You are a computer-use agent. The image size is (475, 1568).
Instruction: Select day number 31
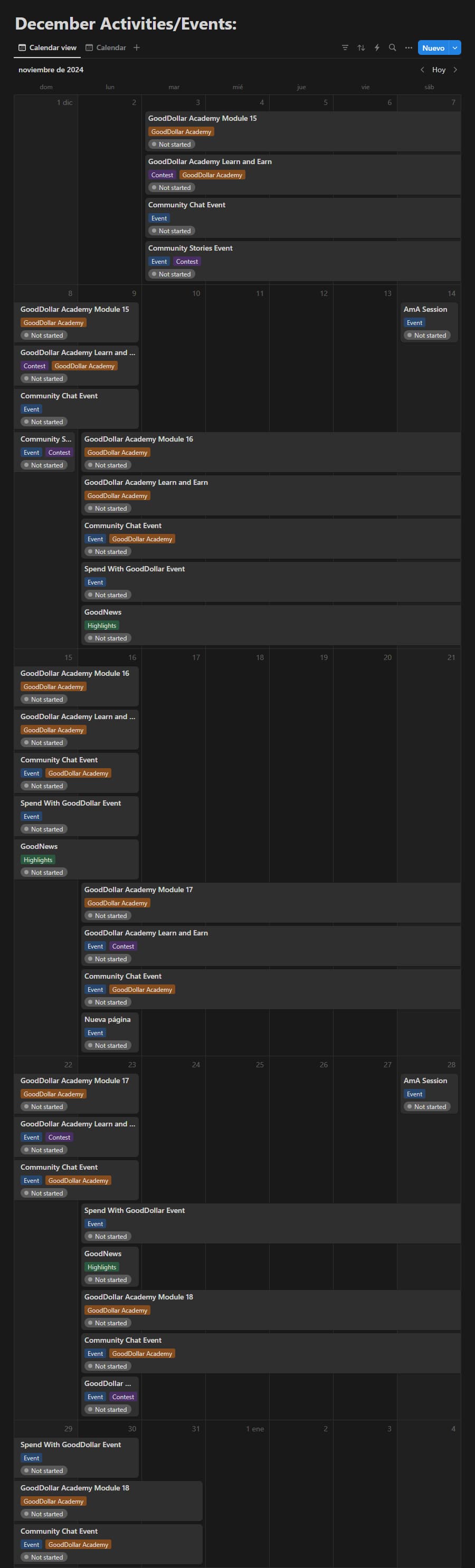coord(195,1429)
